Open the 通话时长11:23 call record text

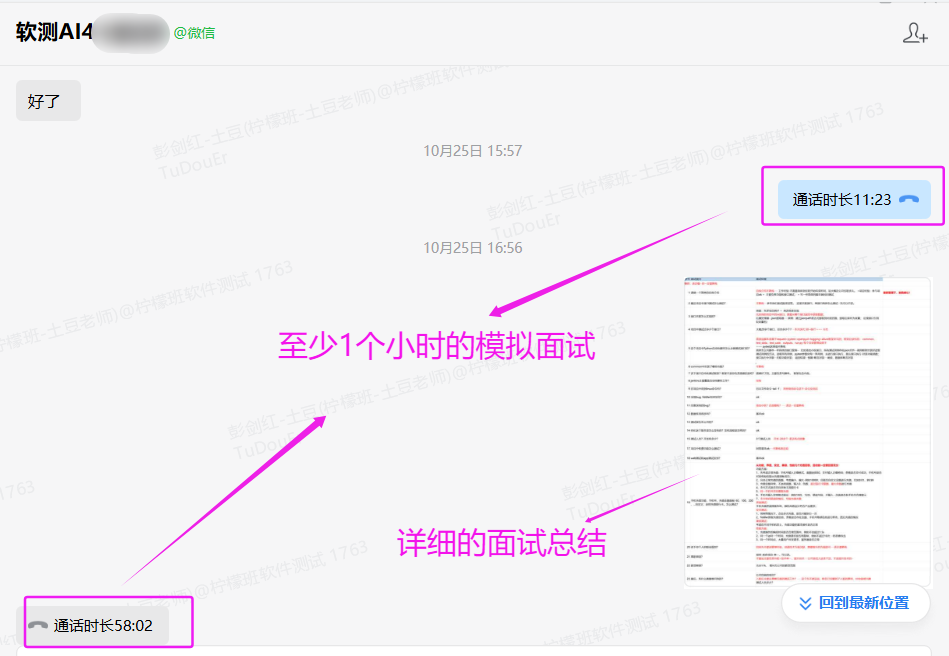point(841,200)
